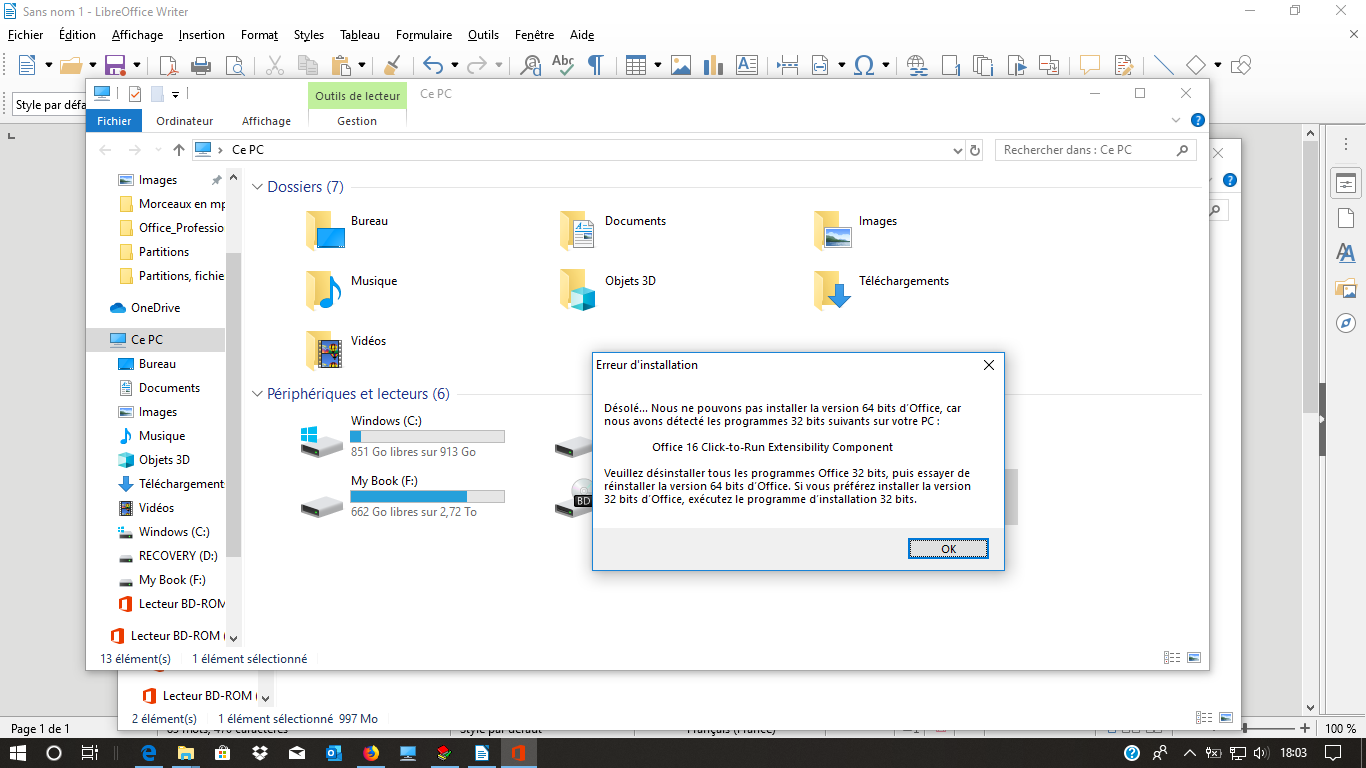
Task: Click the Special Character omega icon
Action: (864, 65)
